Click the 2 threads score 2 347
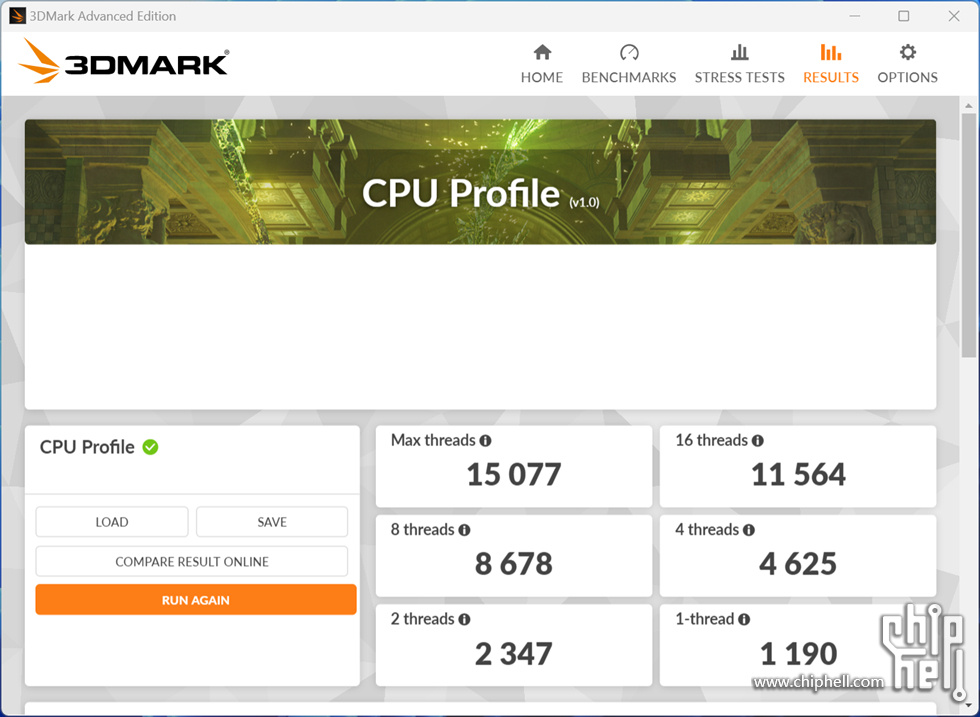The height and width of the screenshot is (717, 980). [x=514, y=654]
